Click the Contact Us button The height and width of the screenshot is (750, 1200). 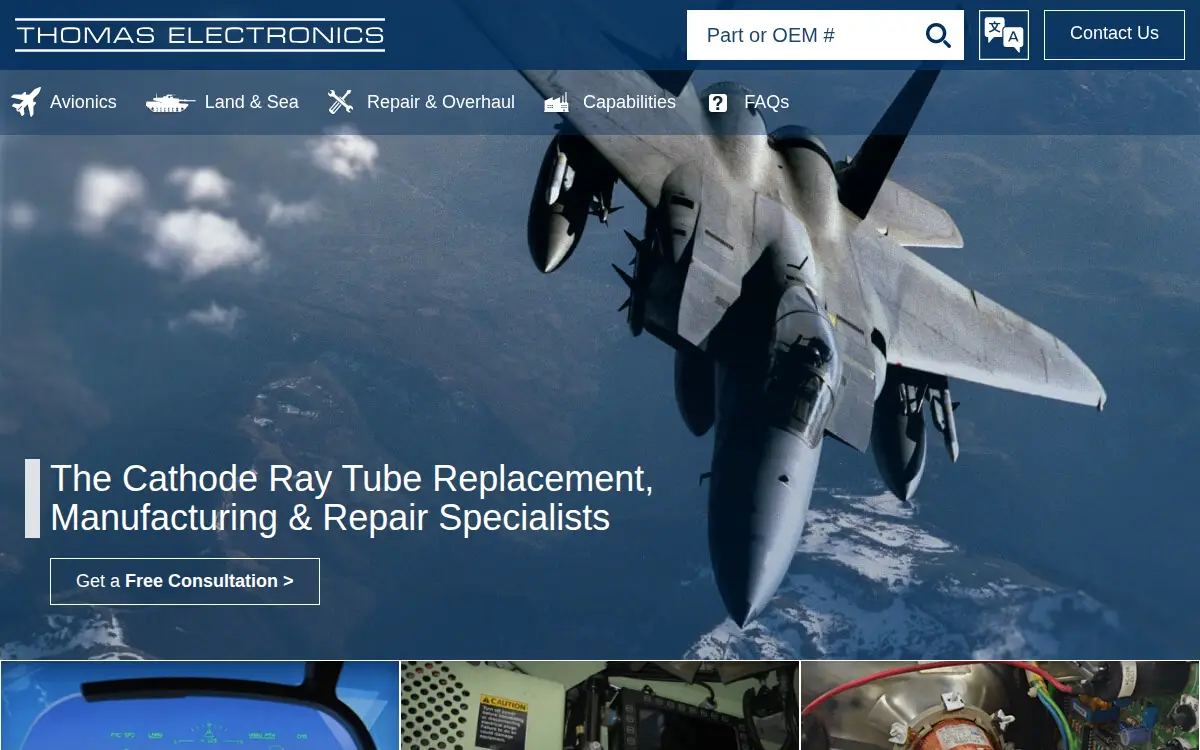[1114, 35]
